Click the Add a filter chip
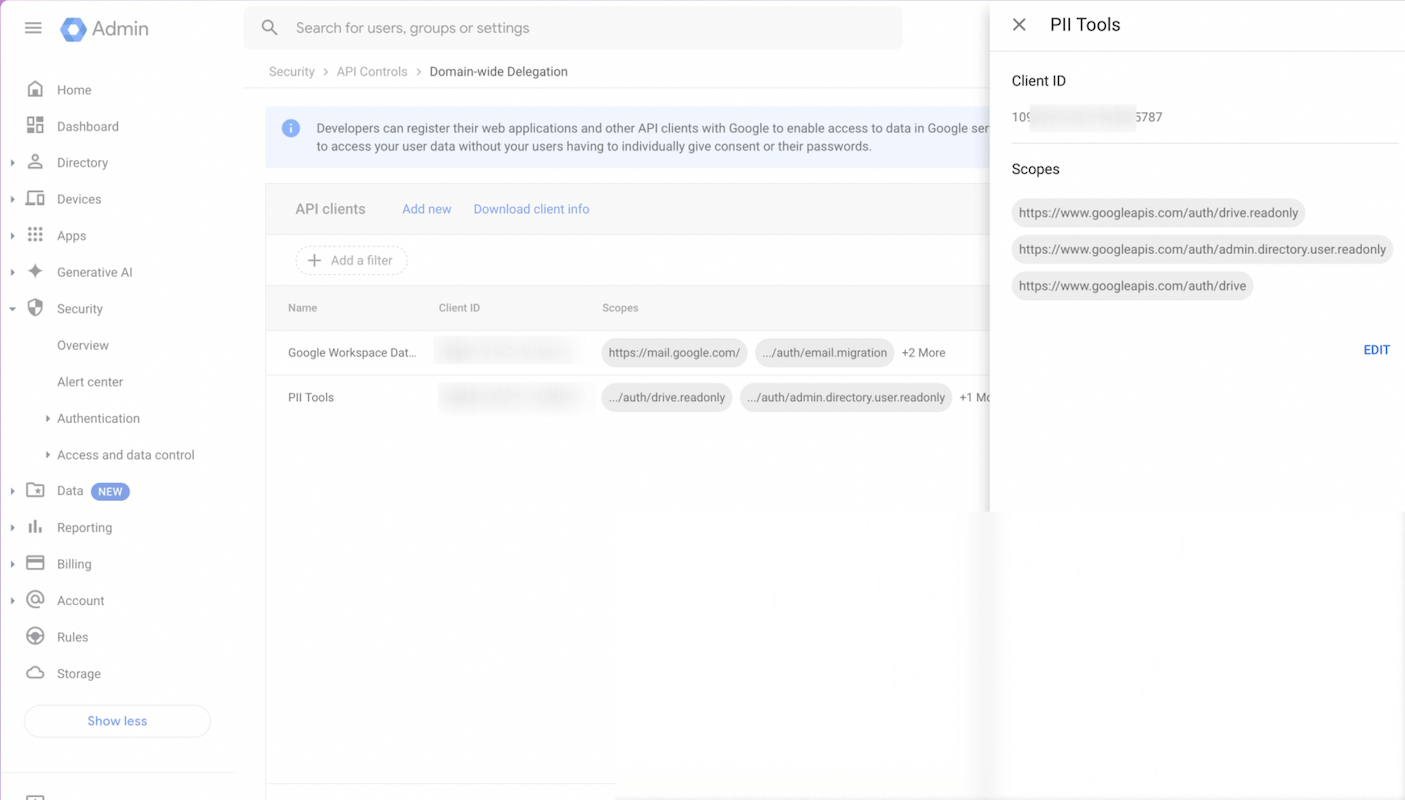Viewport: 1405px width, 800px height. pos(351,260)
